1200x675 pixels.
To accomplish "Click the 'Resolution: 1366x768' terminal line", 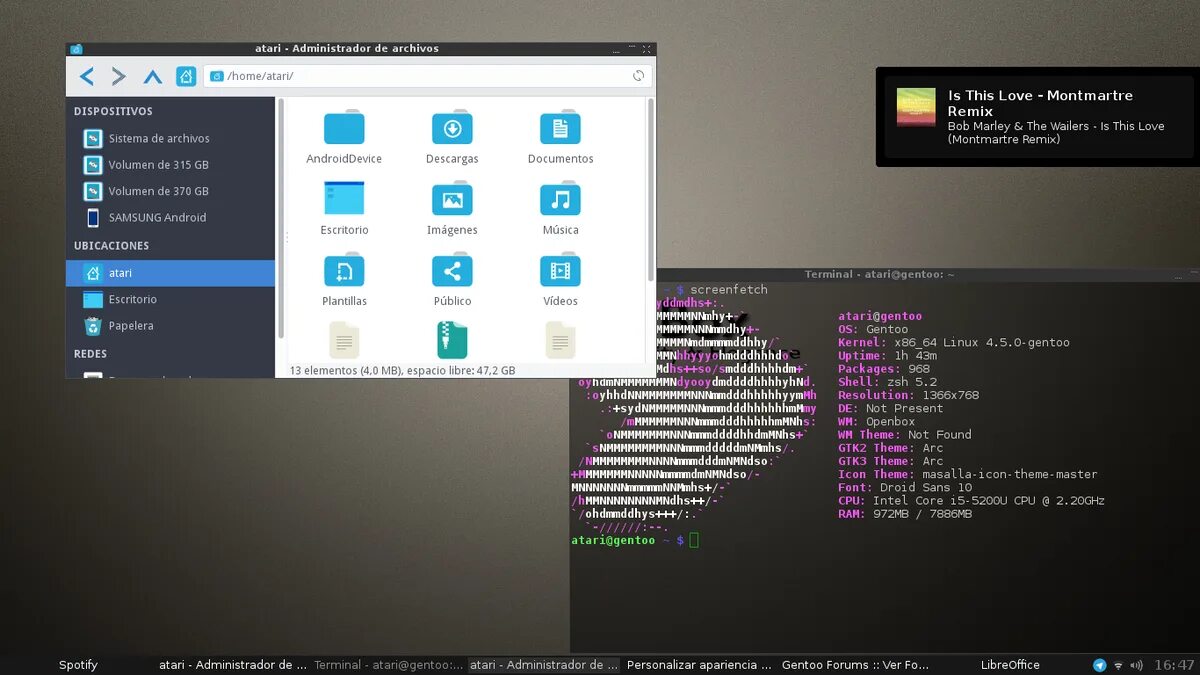I will 908,395.
